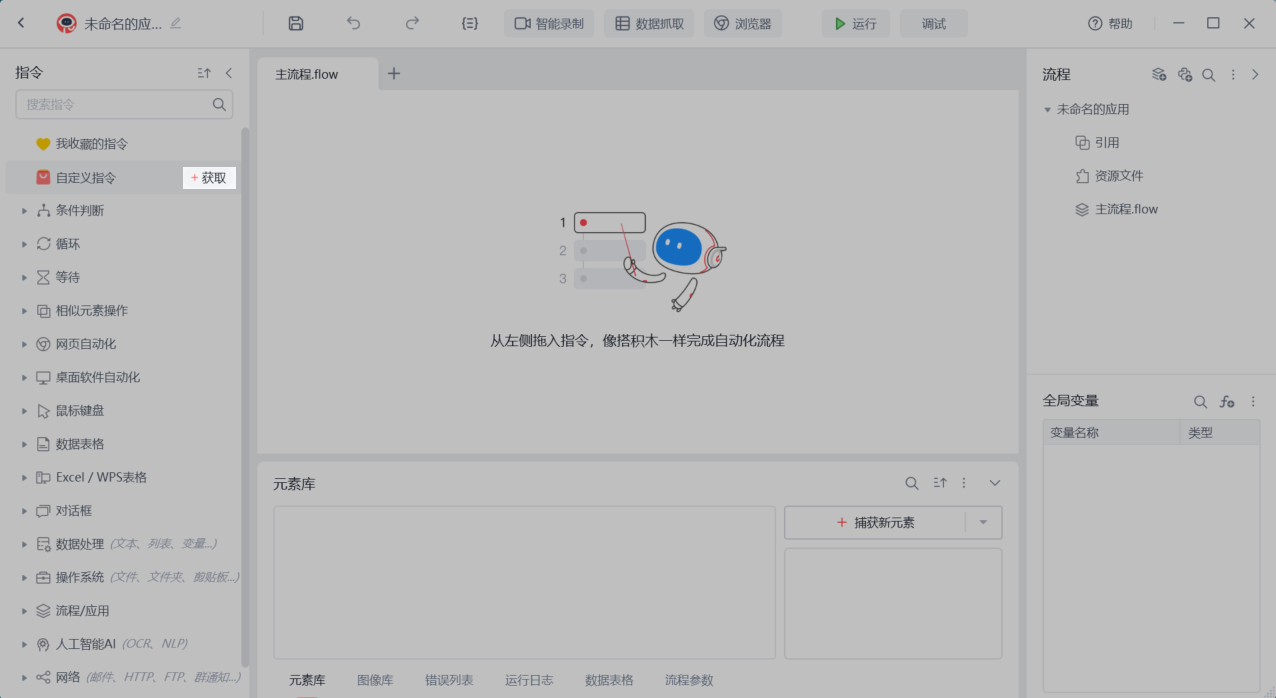Screen dimensions: 1276x698
Task: Click into the 搜索指令 search field
Action: click(115, 104)
